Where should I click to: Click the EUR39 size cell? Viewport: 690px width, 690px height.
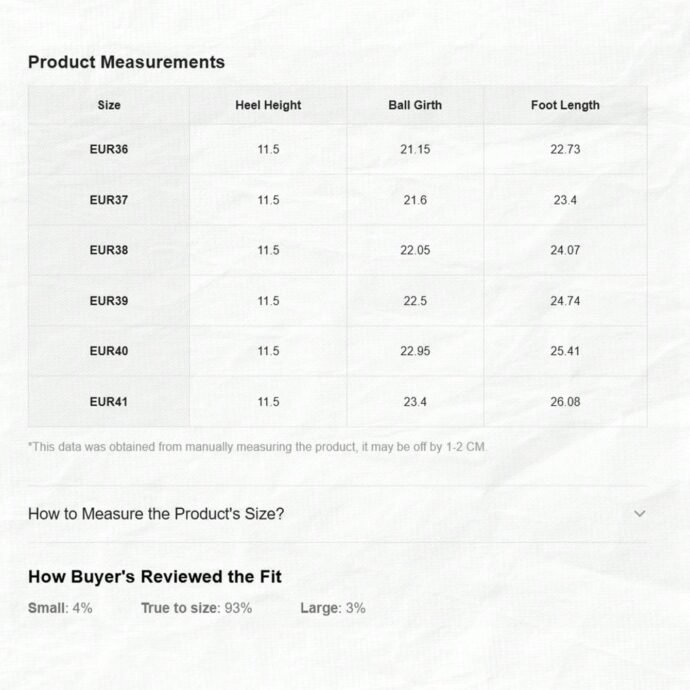[109, 301]
